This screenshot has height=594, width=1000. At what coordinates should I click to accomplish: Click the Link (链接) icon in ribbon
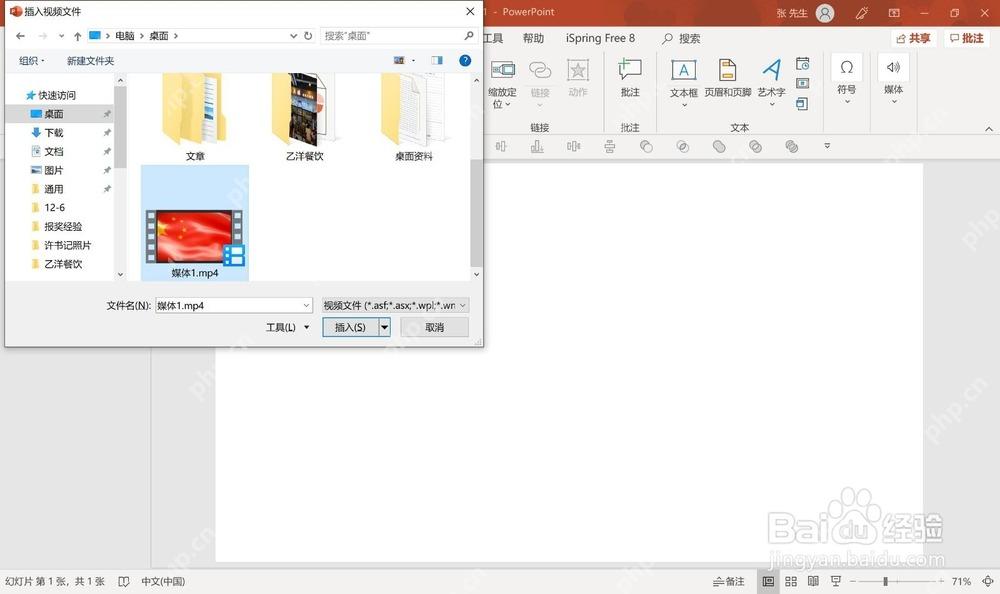point(540,70)
